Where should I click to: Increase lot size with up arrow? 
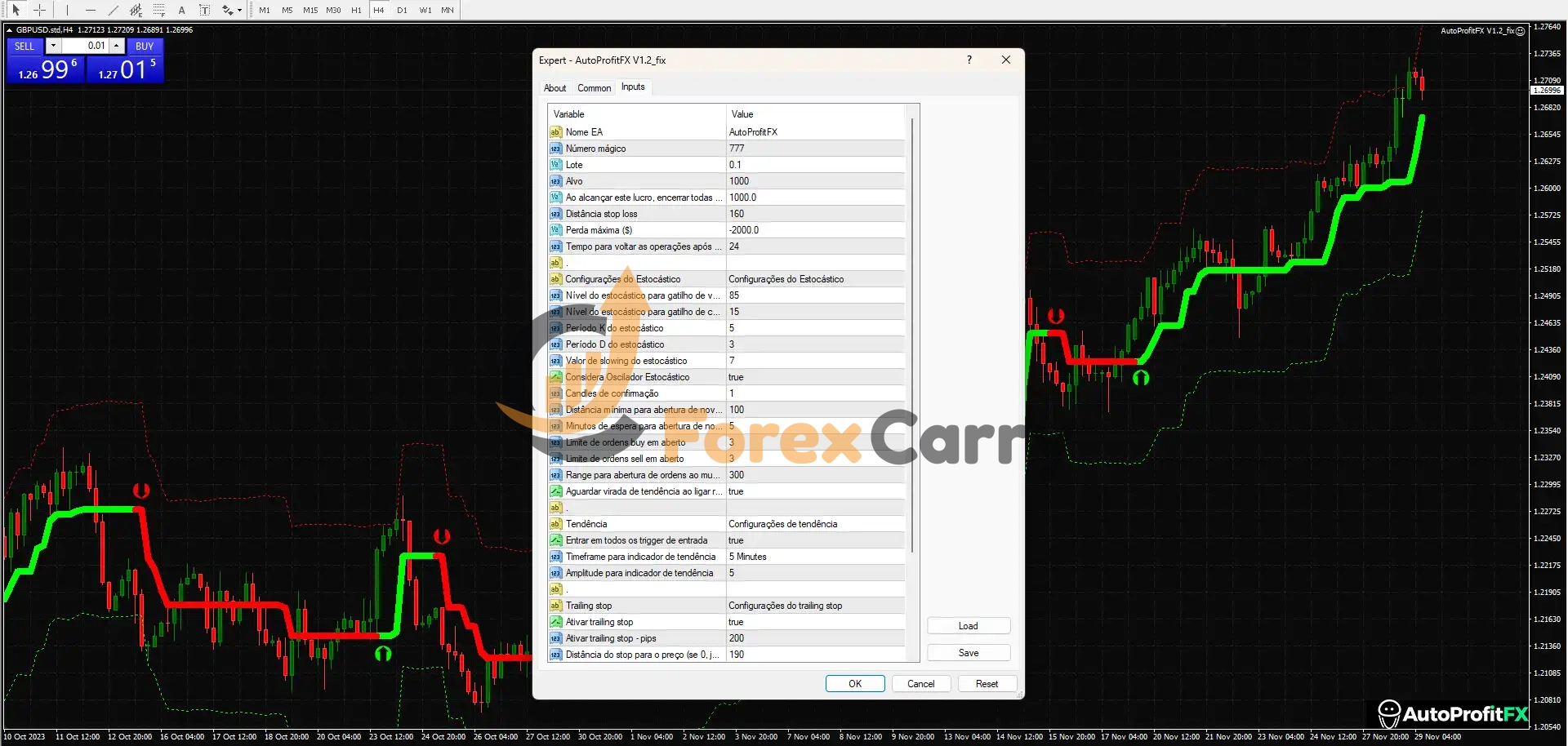(x=117, y=46)
